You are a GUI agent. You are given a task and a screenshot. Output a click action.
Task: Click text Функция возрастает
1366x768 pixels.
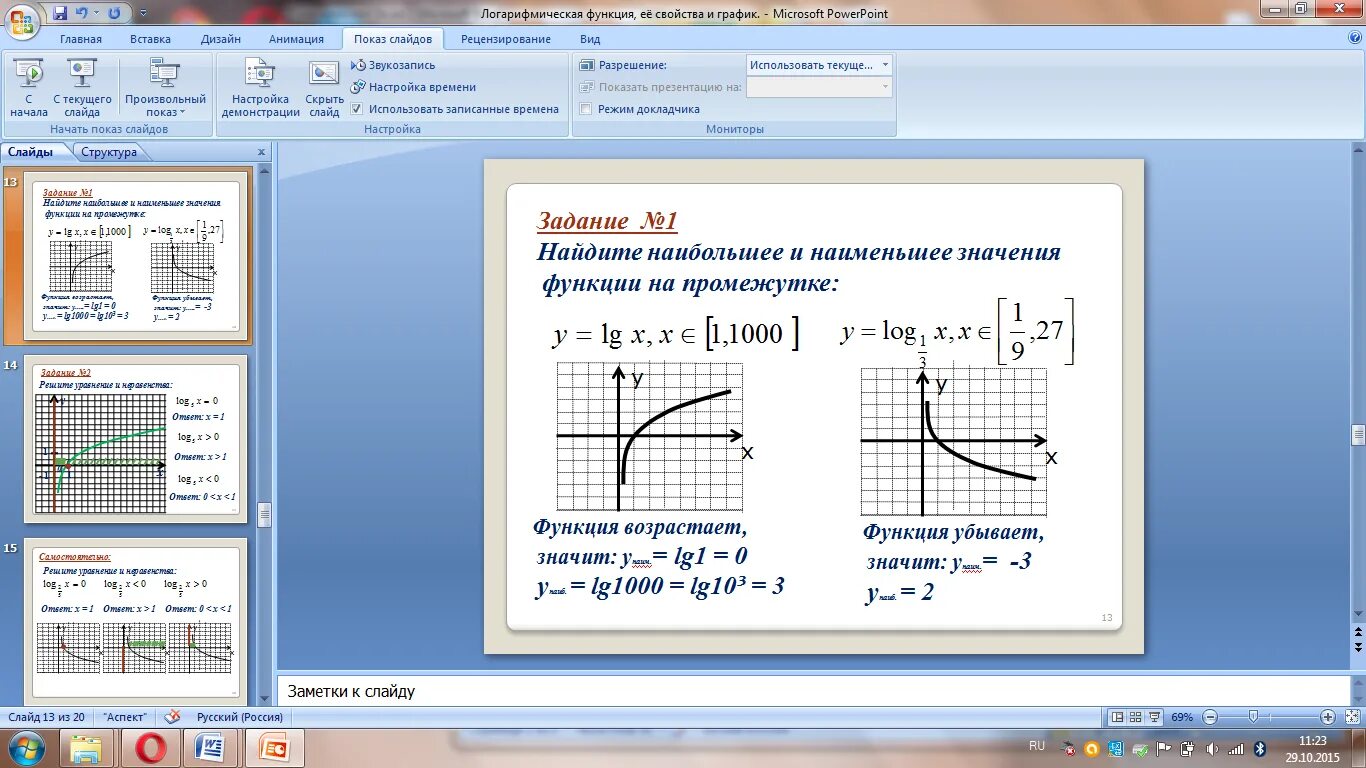coord(640,527)
